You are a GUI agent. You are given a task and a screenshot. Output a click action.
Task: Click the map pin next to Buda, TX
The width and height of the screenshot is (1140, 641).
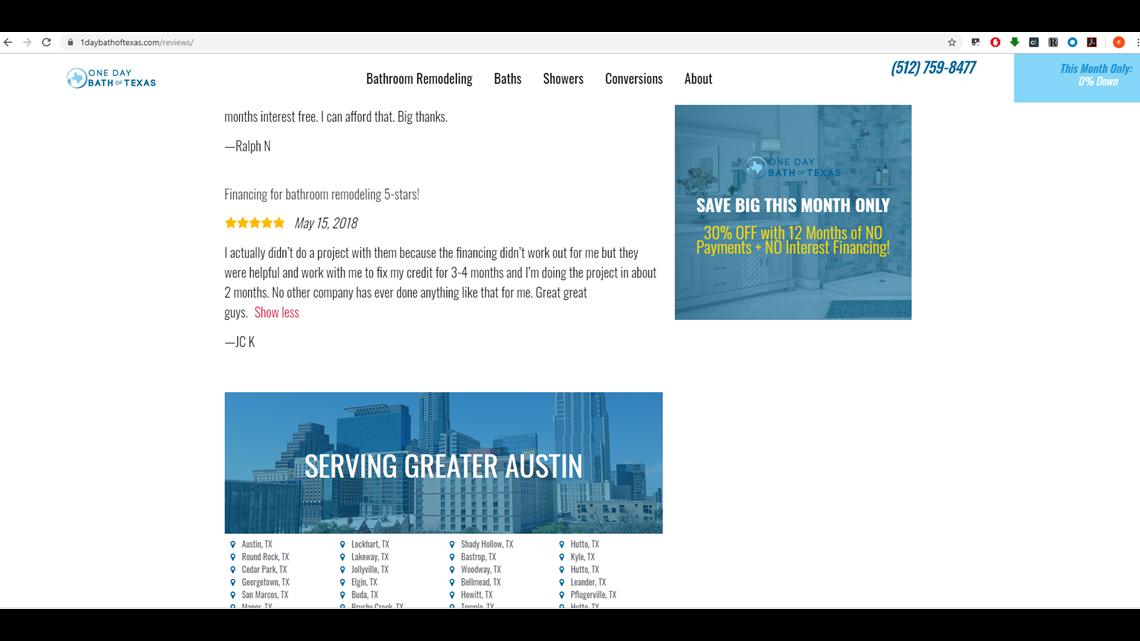tap(342, 595)
